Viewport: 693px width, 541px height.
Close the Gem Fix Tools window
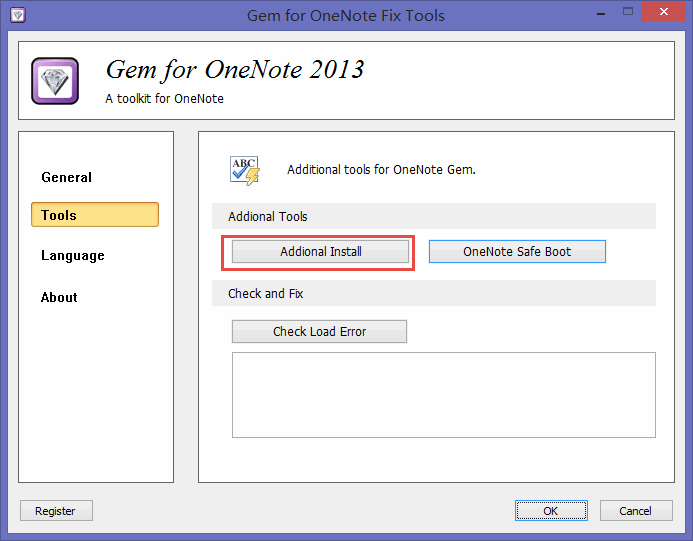[x=663, y=12]
